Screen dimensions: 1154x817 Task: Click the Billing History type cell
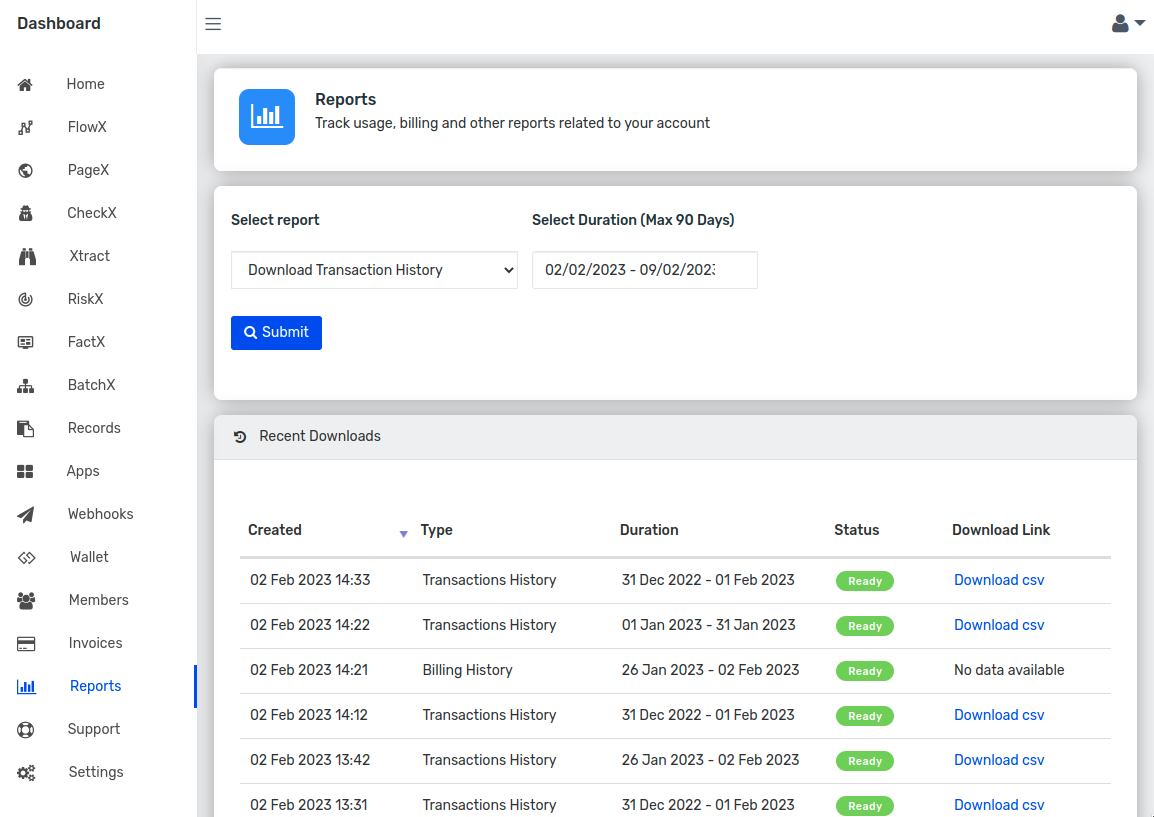pyautogui.click(x=467, y=670)
